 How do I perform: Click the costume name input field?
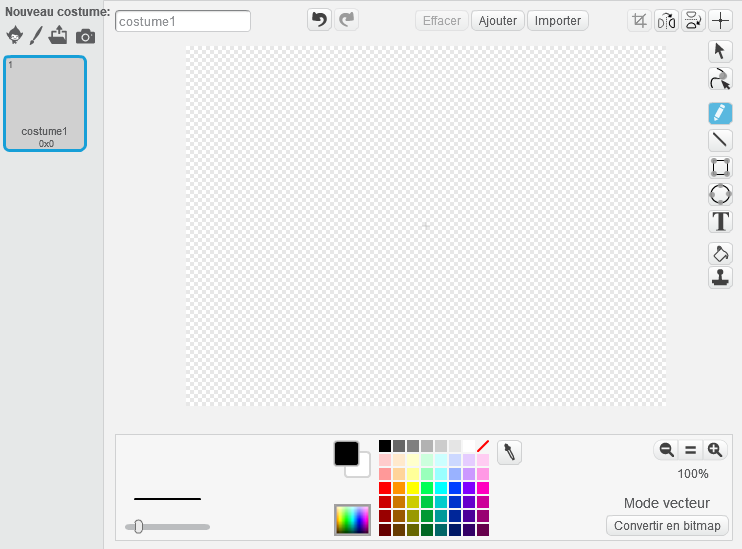183,21
